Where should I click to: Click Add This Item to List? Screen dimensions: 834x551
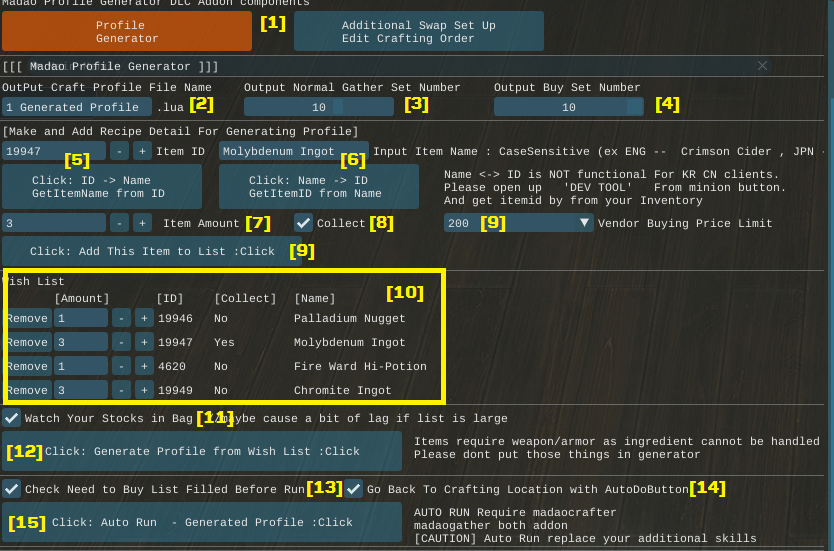152,251
